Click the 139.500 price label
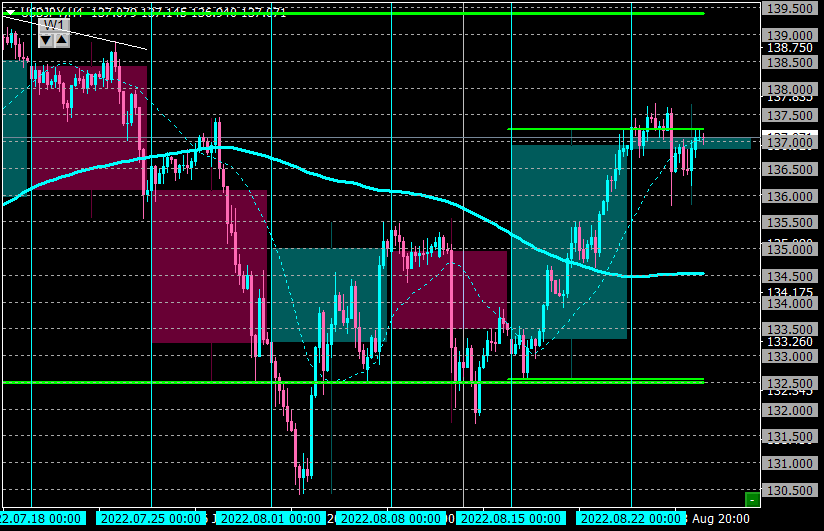 [x=789, y=8]
